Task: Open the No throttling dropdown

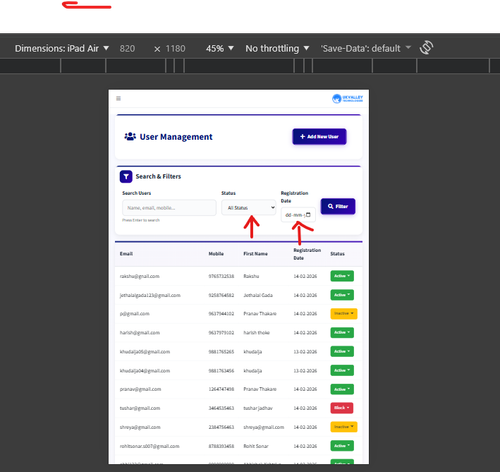Action: pos(277,48)
